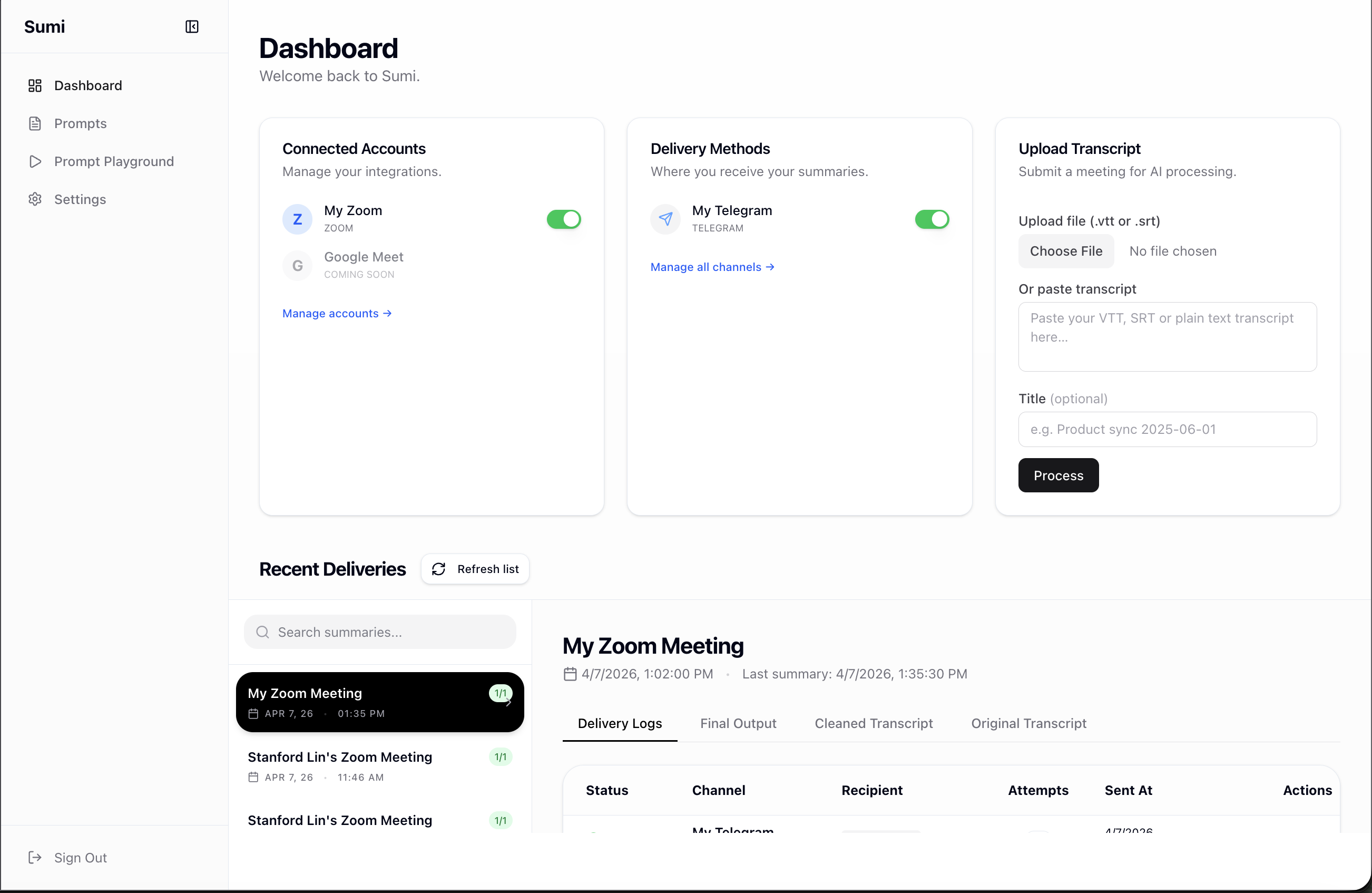1372x893 pixels.
Task: Click the Zoom account avatar icon
Action: point(297,219)
